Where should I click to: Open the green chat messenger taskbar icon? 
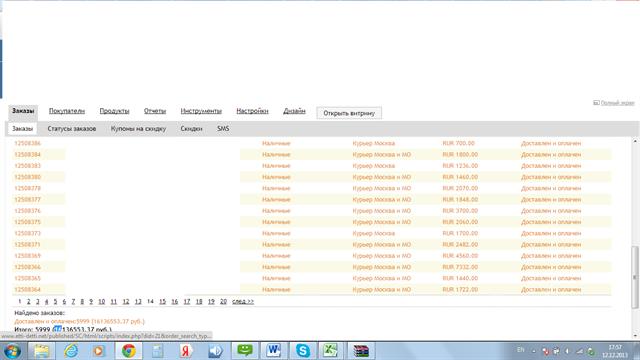point(245,351)
